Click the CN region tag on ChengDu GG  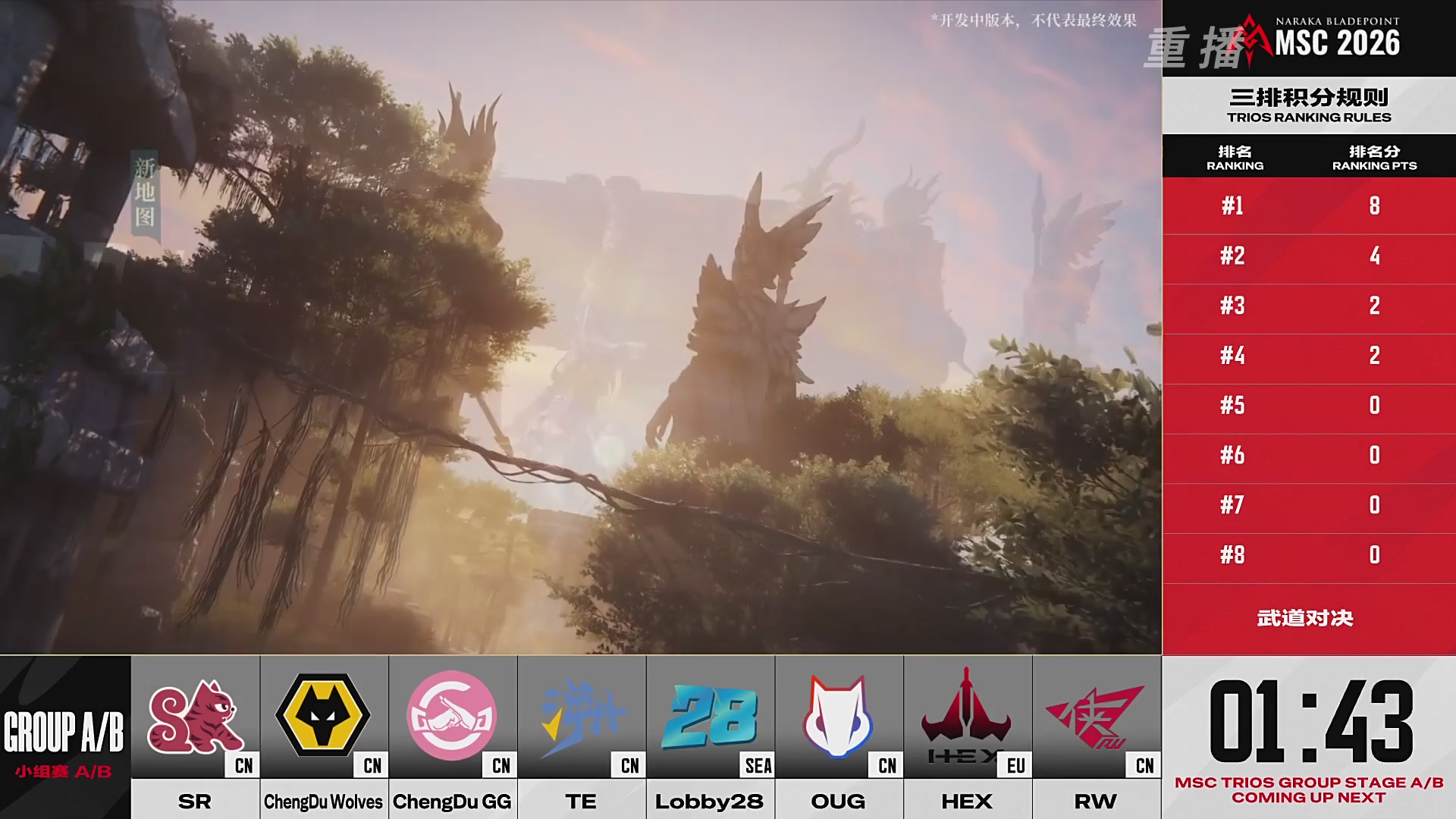tap(500, 765)
